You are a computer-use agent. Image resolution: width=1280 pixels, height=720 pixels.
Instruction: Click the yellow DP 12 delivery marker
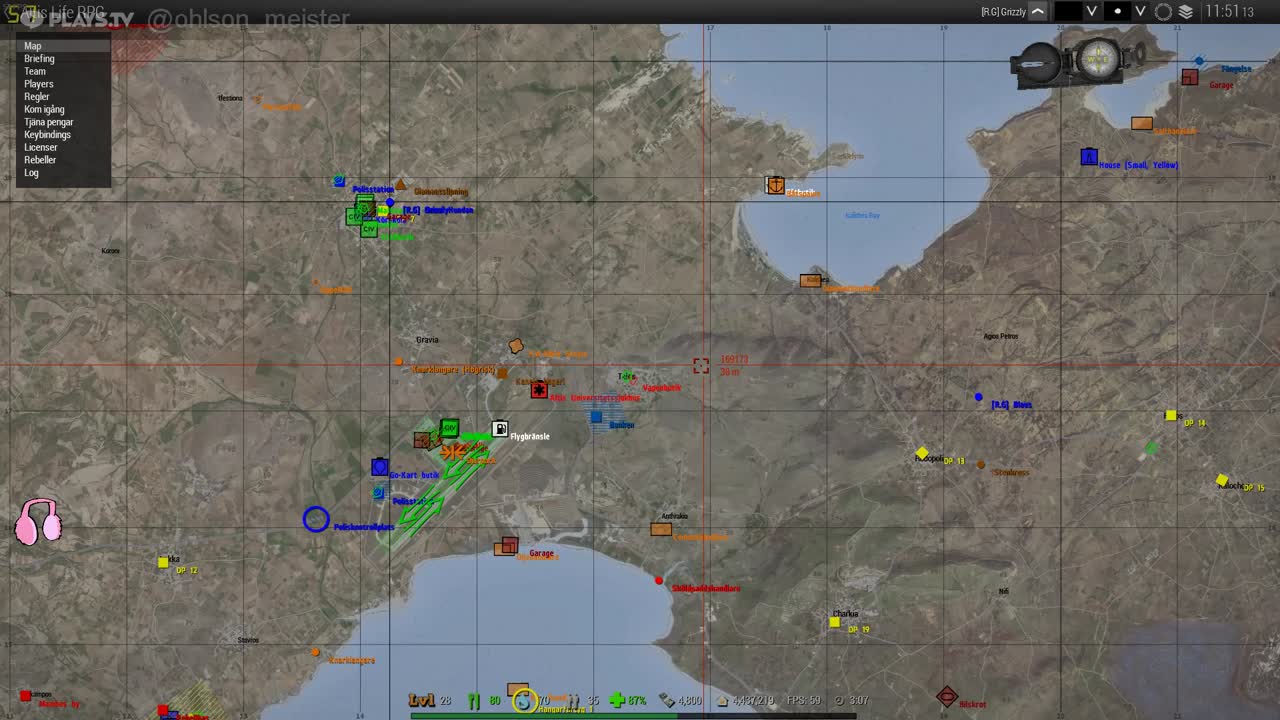[x=163, y=563]
